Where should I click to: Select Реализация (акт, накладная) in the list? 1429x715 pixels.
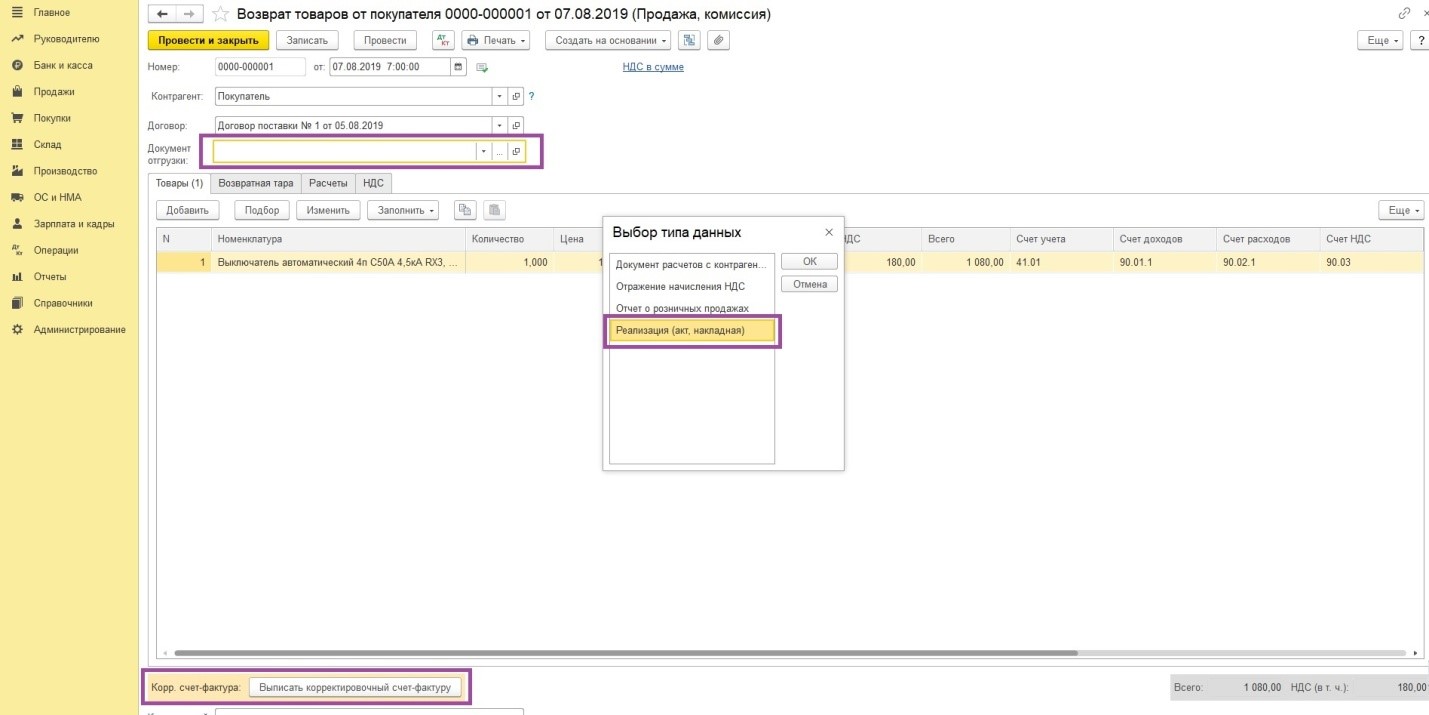691,330
